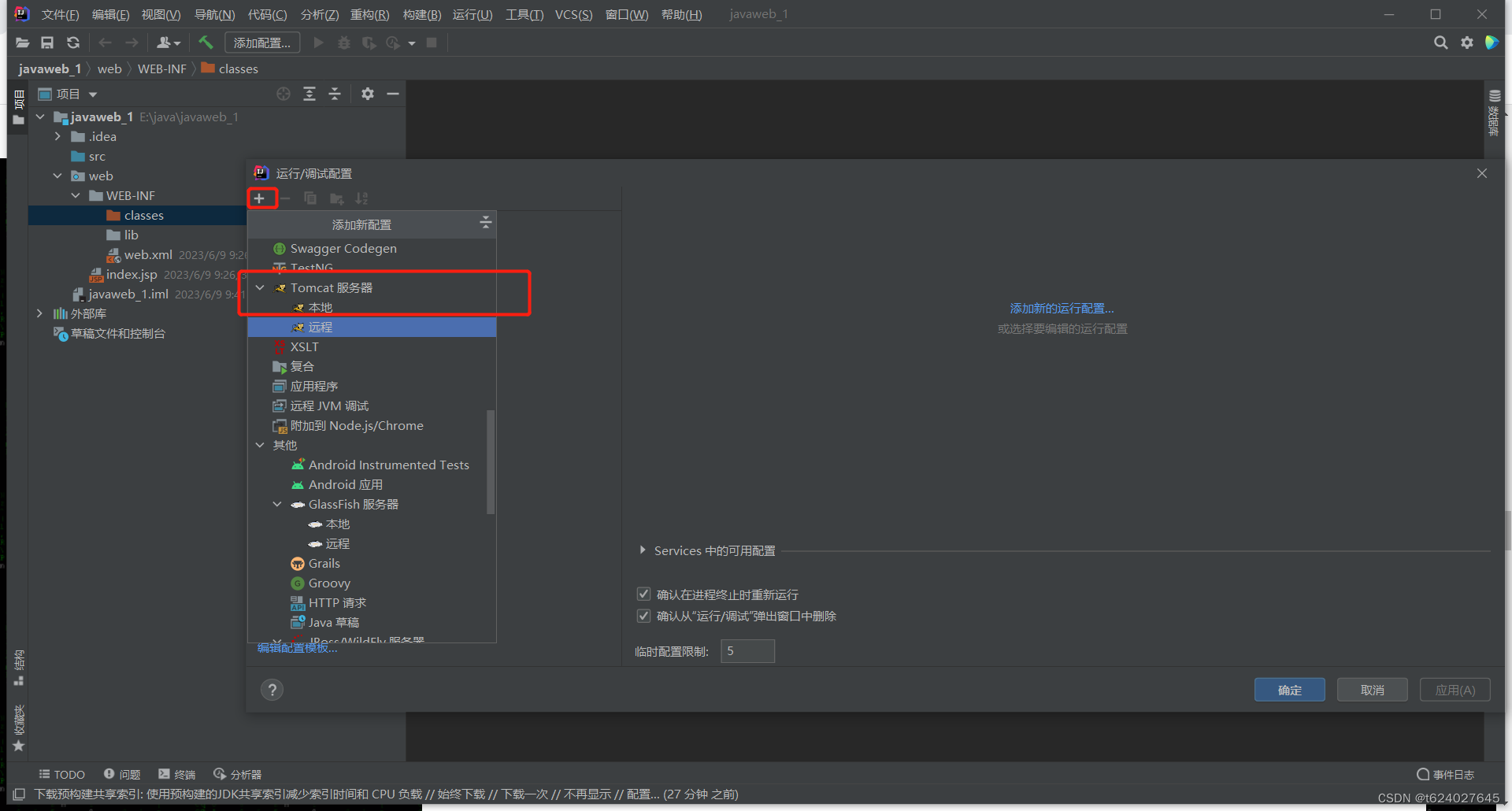Open the 文件(F) menu

click(60, 14)
